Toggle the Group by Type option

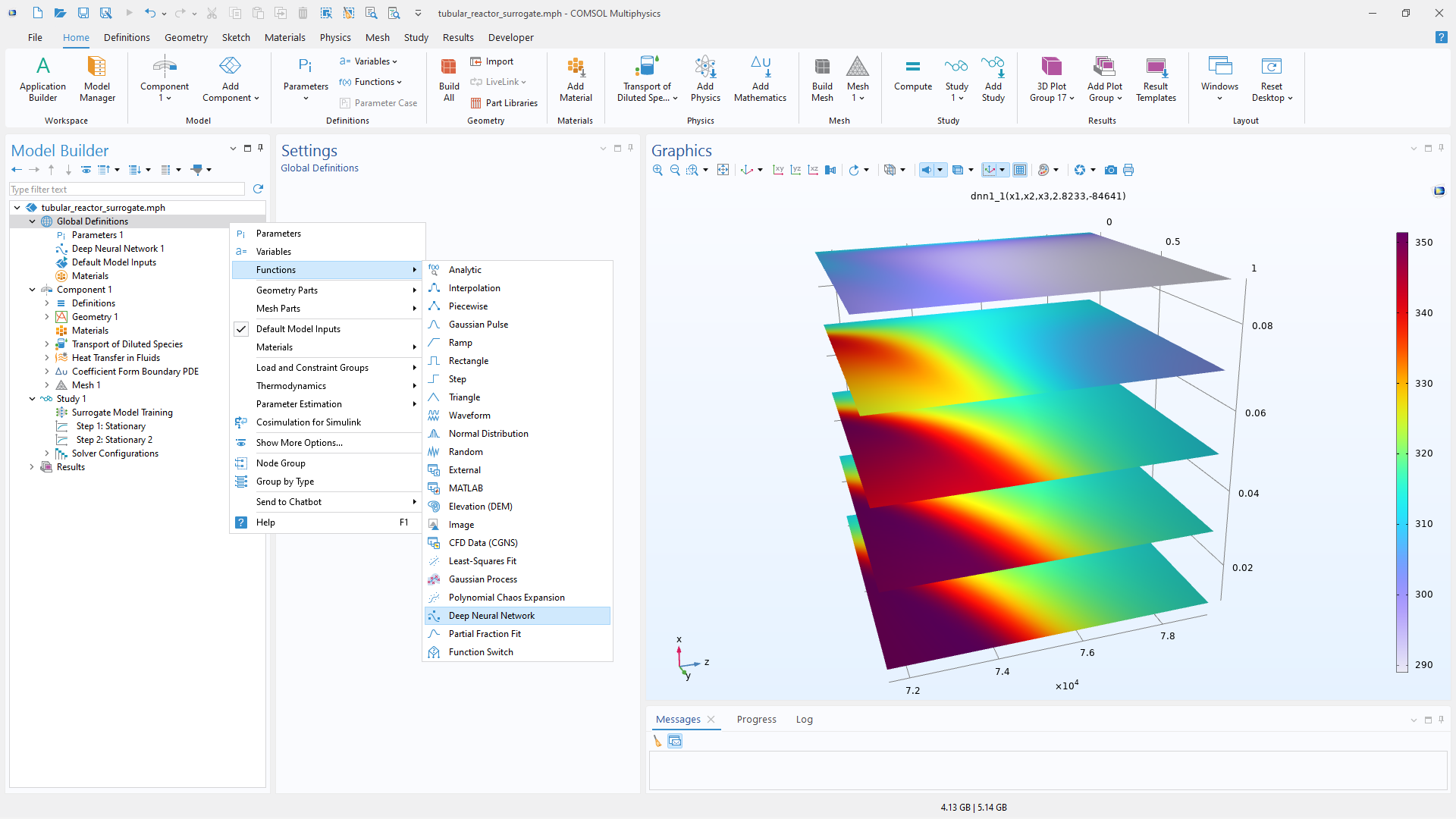pos(328,482)
